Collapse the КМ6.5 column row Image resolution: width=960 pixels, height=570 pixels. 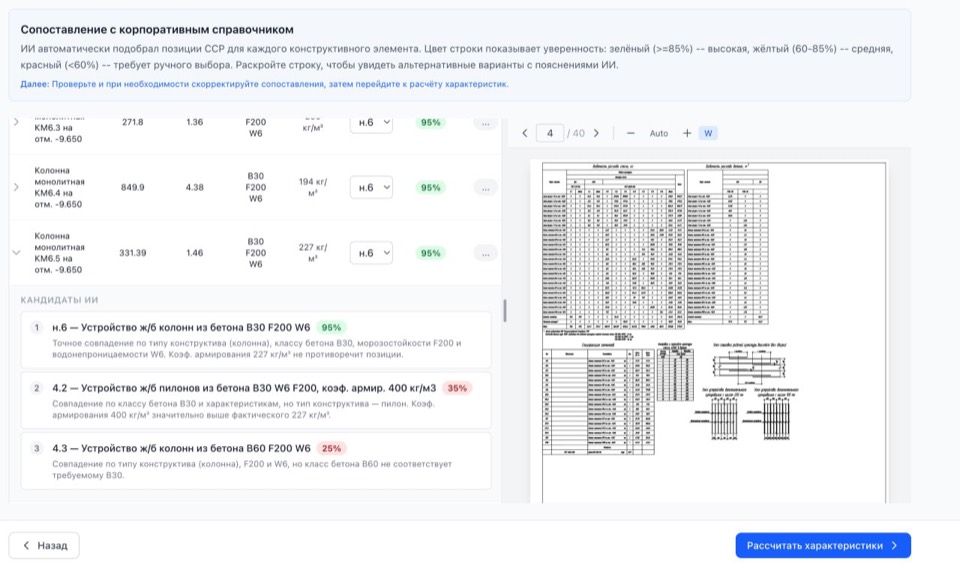point(15,253)
